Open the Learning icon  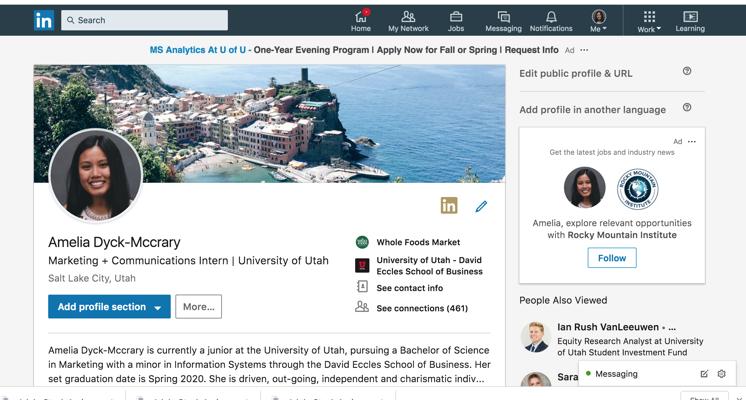pyautogui.click(x=690, y=19)
